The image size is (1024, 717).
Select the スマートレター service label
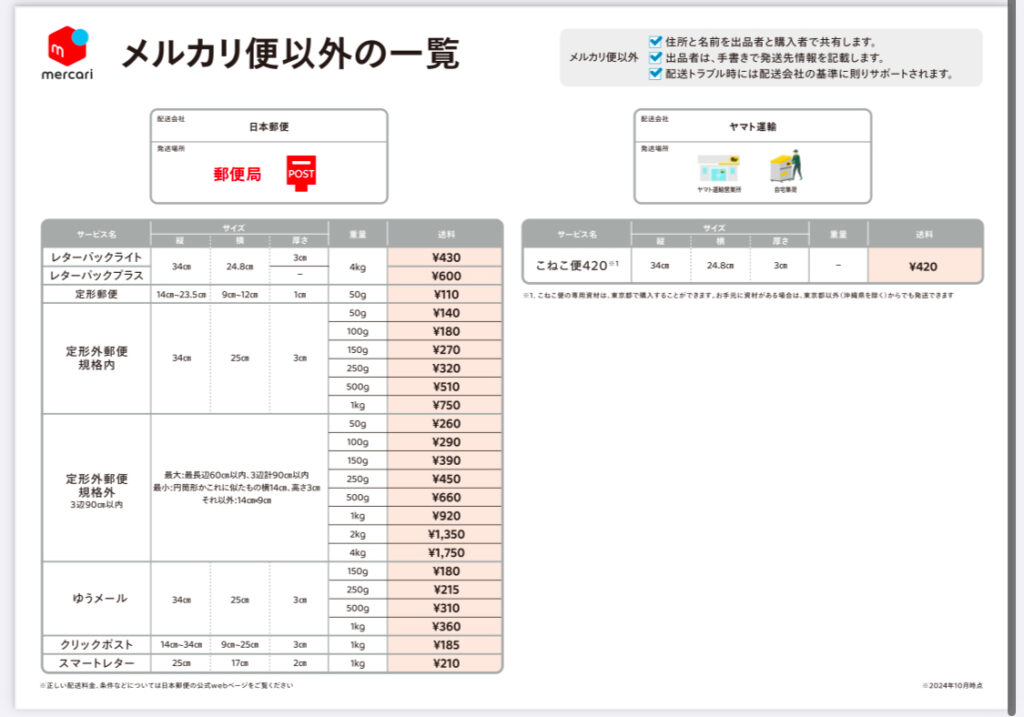[97, 663]
